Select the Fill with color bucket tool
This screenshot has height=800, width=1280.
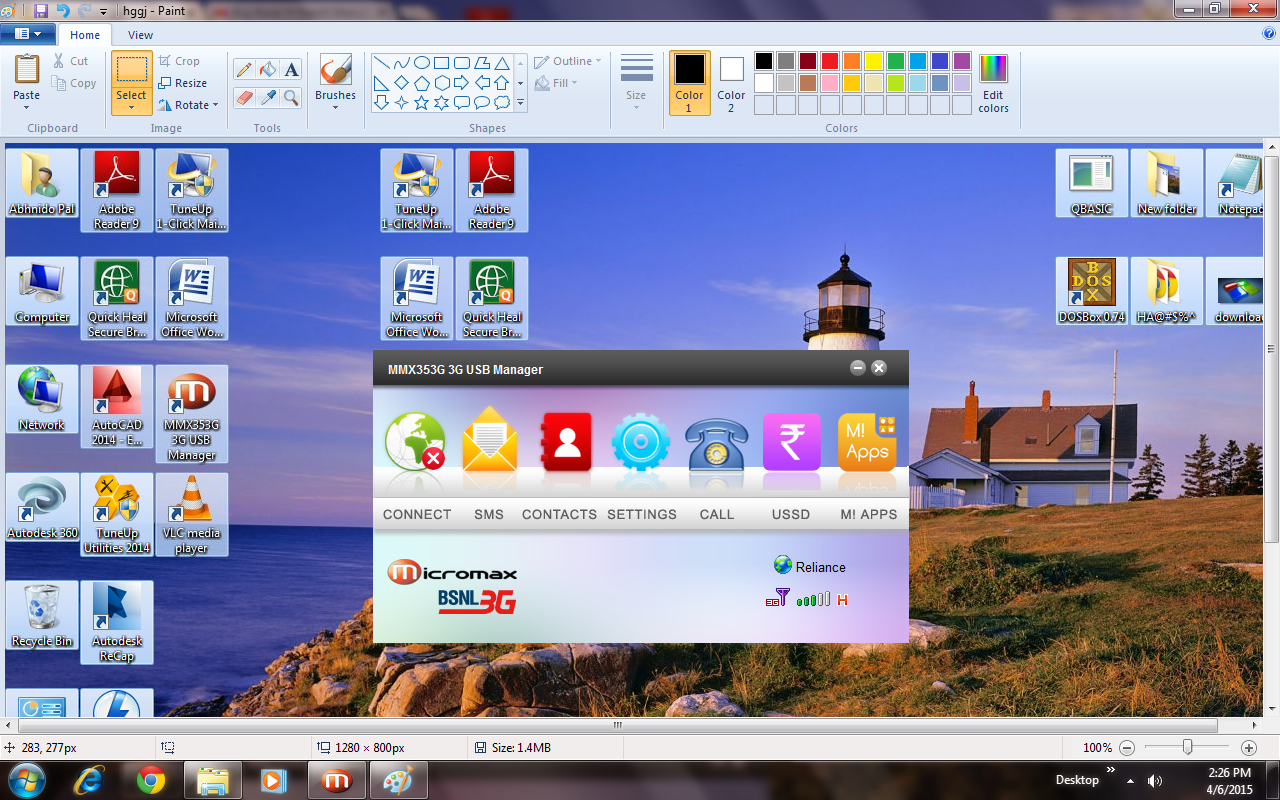point(267,69)
